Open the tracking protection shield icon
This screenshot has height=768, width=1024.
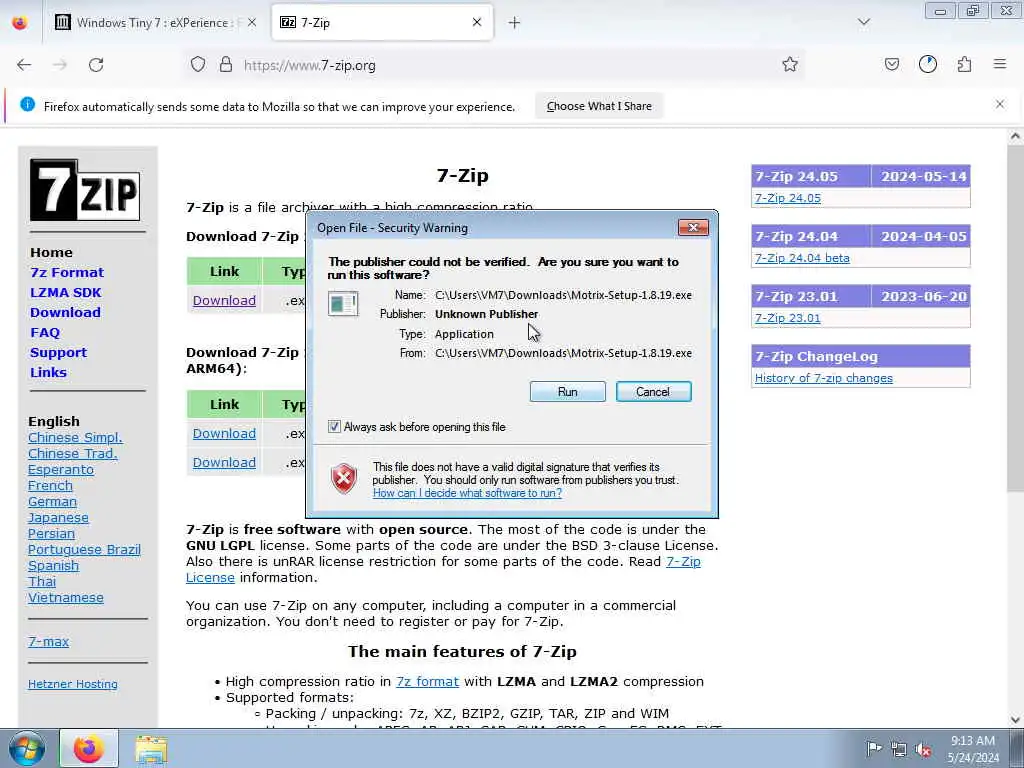198,65
